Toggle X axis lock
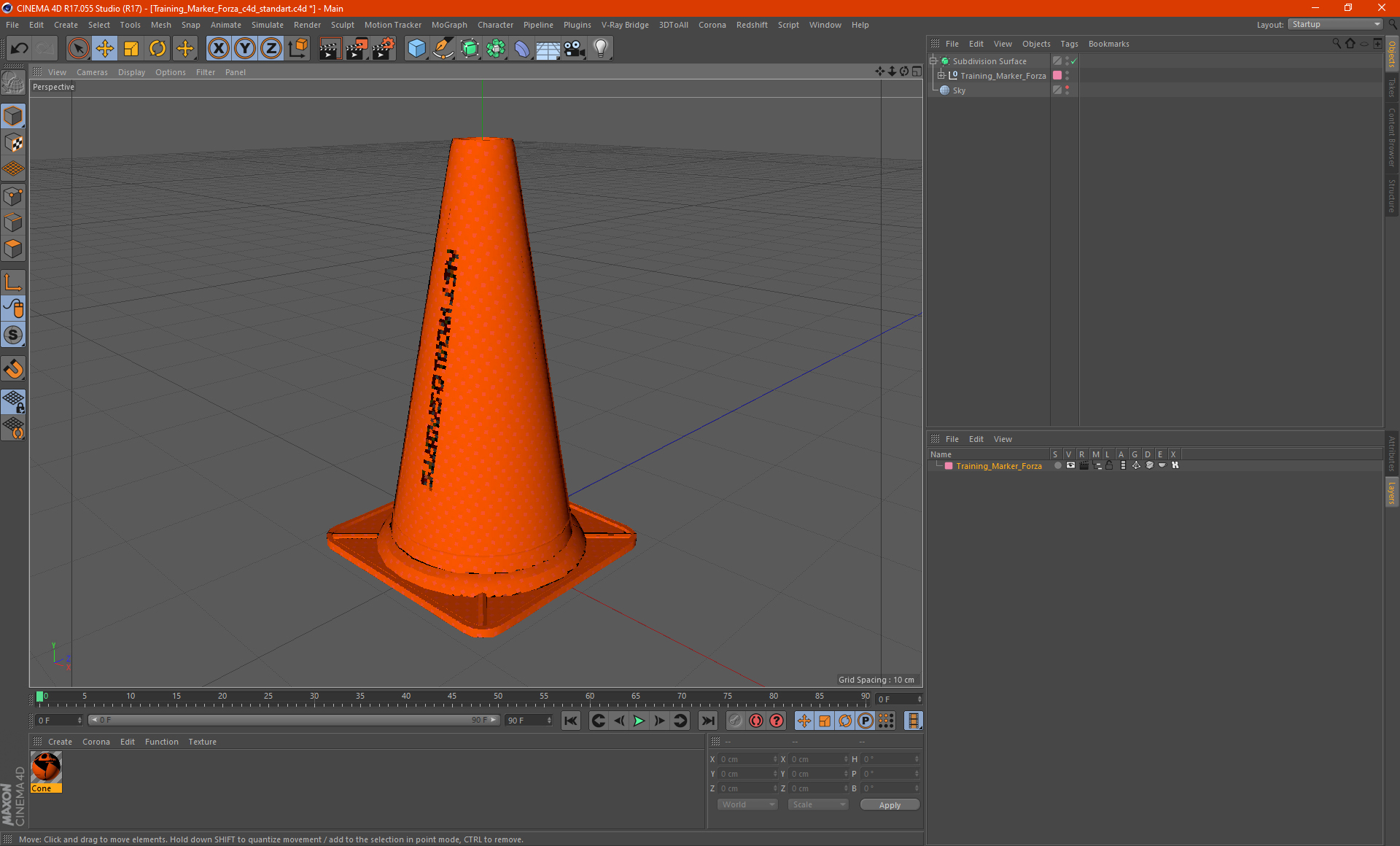1400x846 pixels. [x=218, y=49]
